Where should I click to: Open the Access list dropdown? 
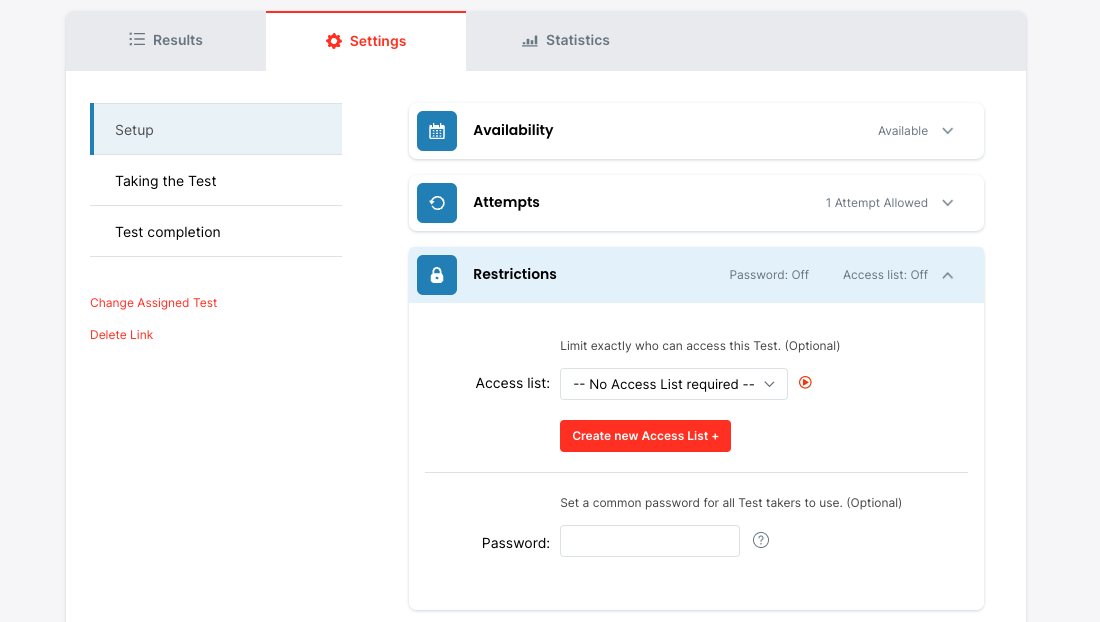(x=673, y=384)
